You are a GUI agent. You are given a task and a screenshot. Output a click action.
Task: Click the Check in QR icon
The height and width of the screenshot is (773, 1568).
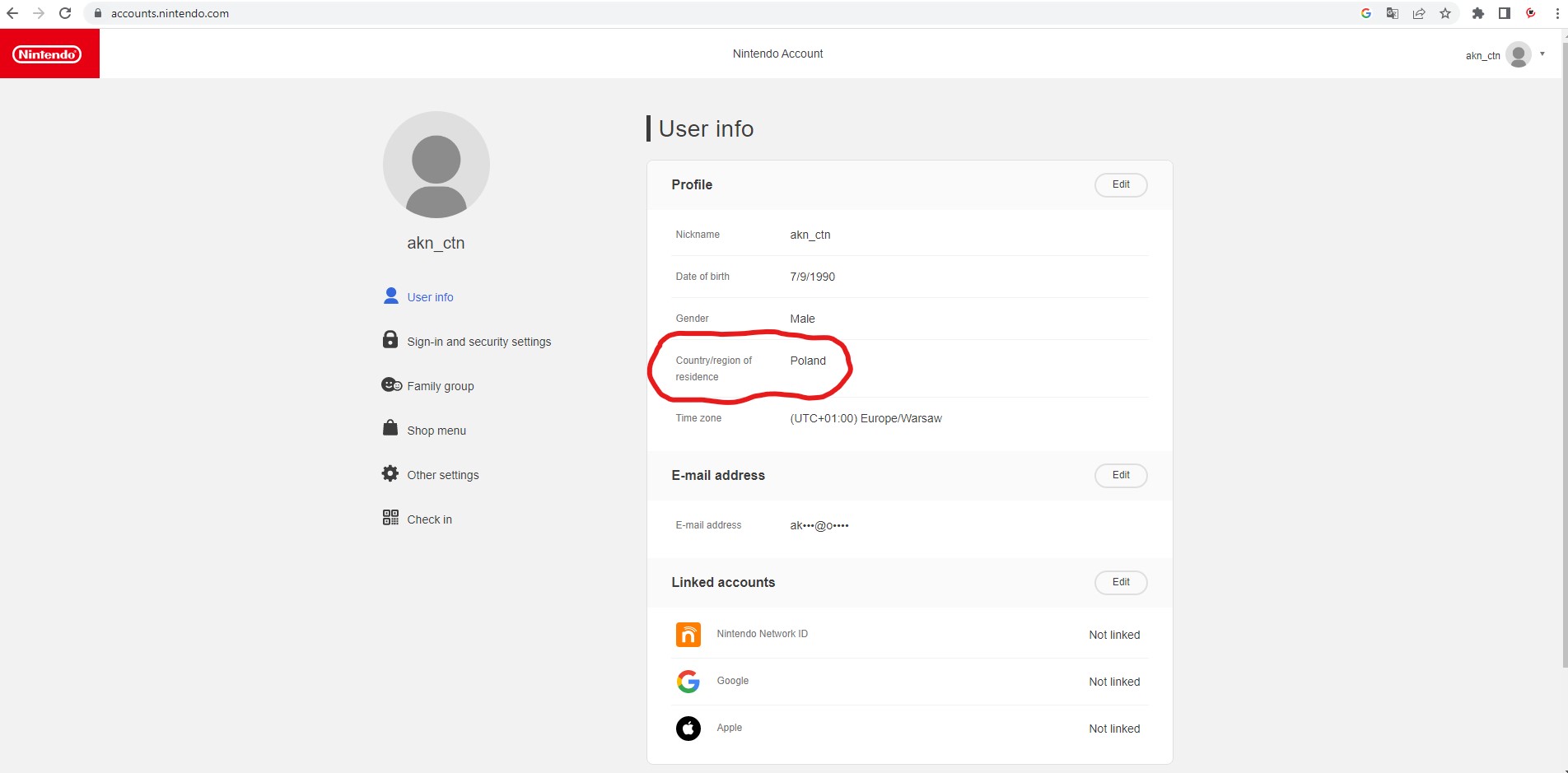(390, 517)
